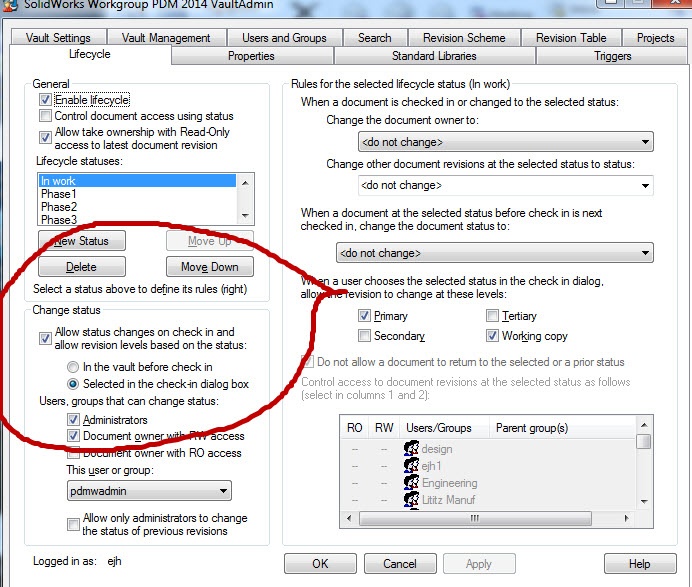Click the RW column header

(384, 428)
